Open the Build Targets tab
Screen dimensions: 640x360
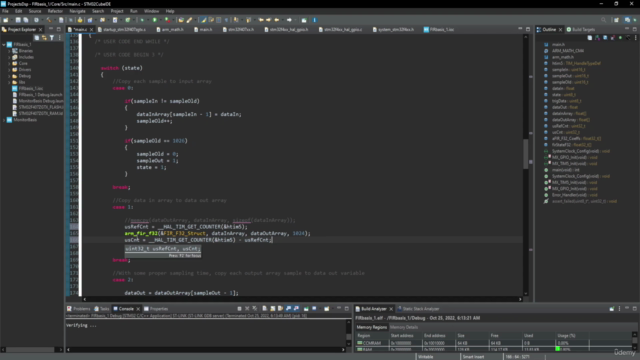tap(580, 29)
